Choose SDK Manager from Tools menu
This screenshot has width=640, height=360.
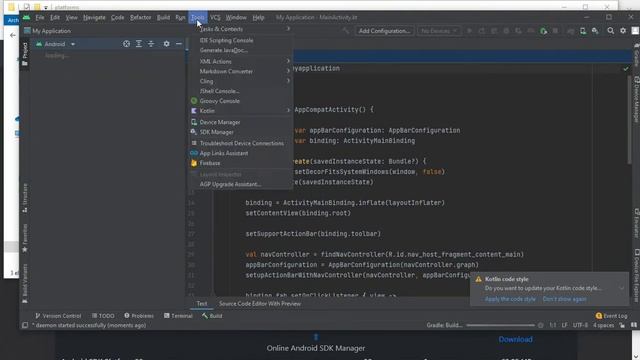click(241, 132)
